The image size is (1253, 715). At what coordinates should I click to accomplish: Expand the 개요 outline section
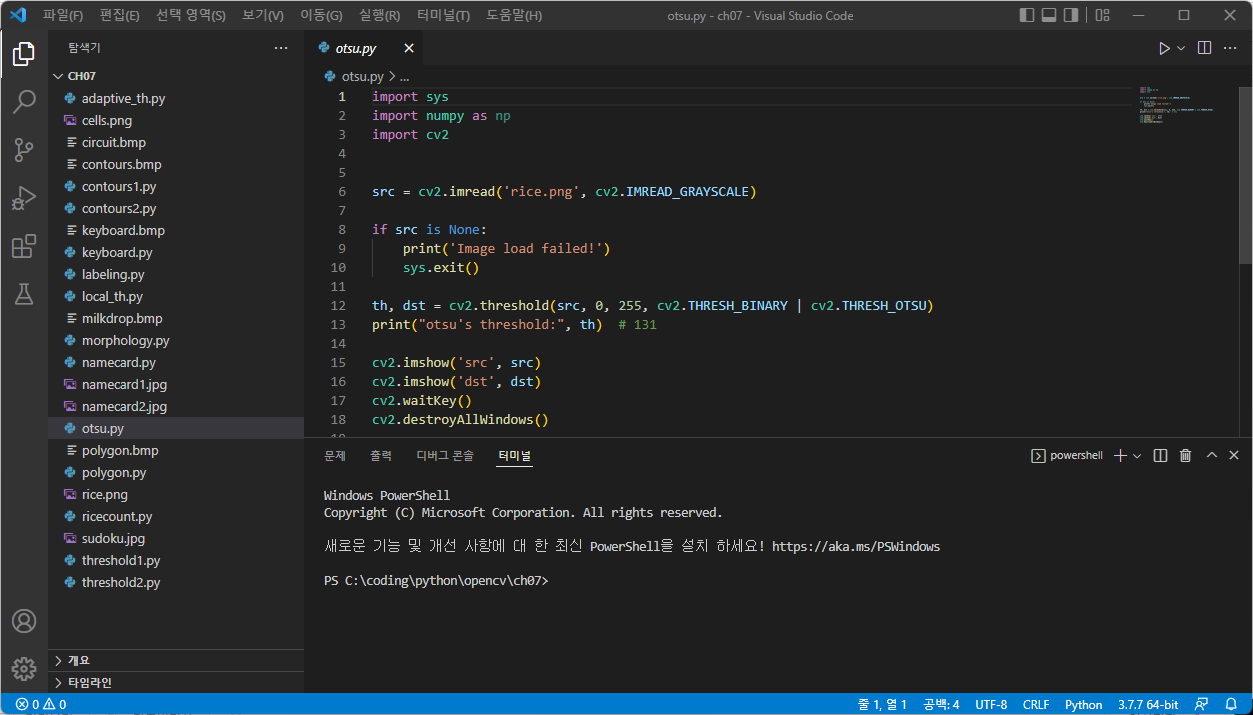[176, 660]
